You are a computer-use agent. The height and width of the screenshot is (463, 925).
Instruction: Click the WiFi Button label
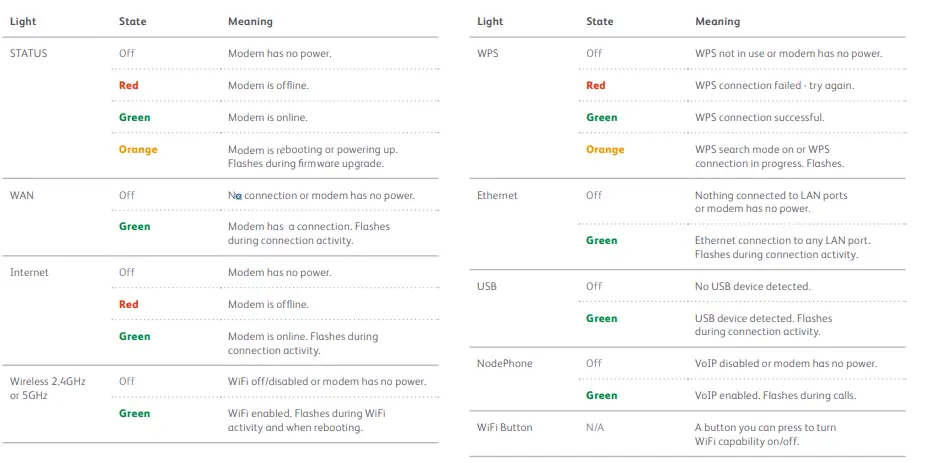(505, 427)
